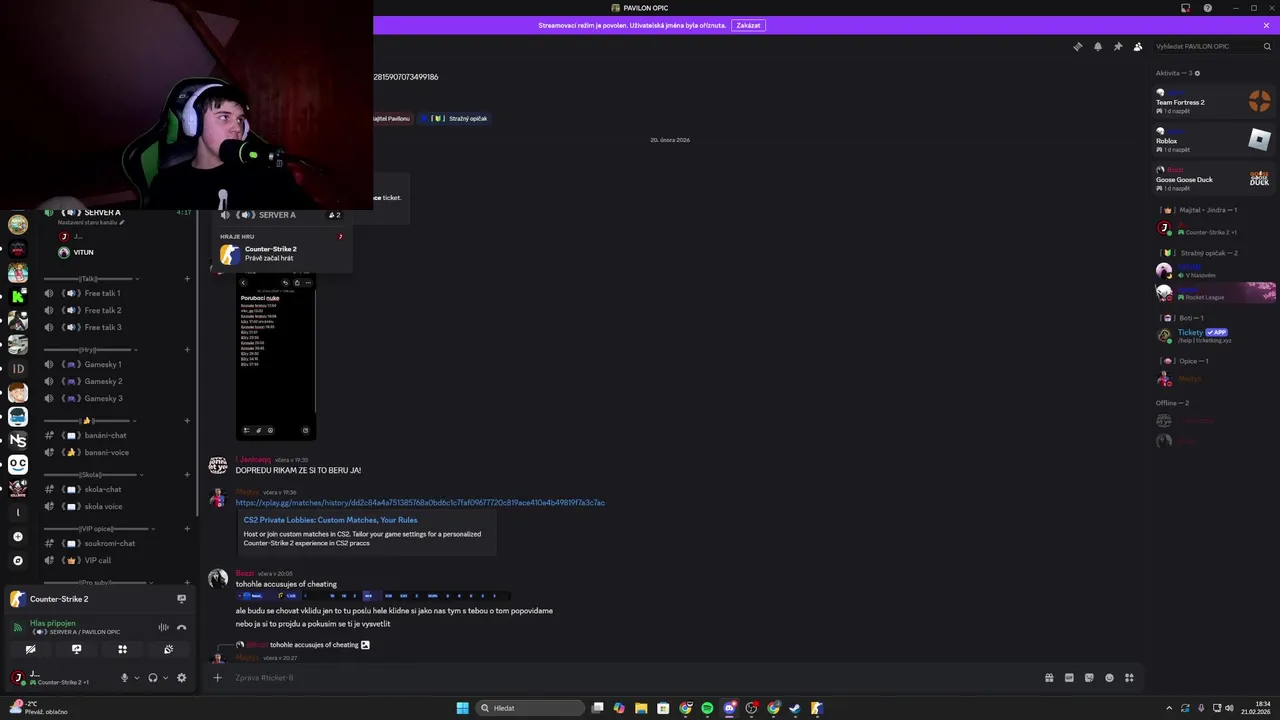Join the skola voice channel
This screenshot has height=720, width=1280.
click(118, 506)
